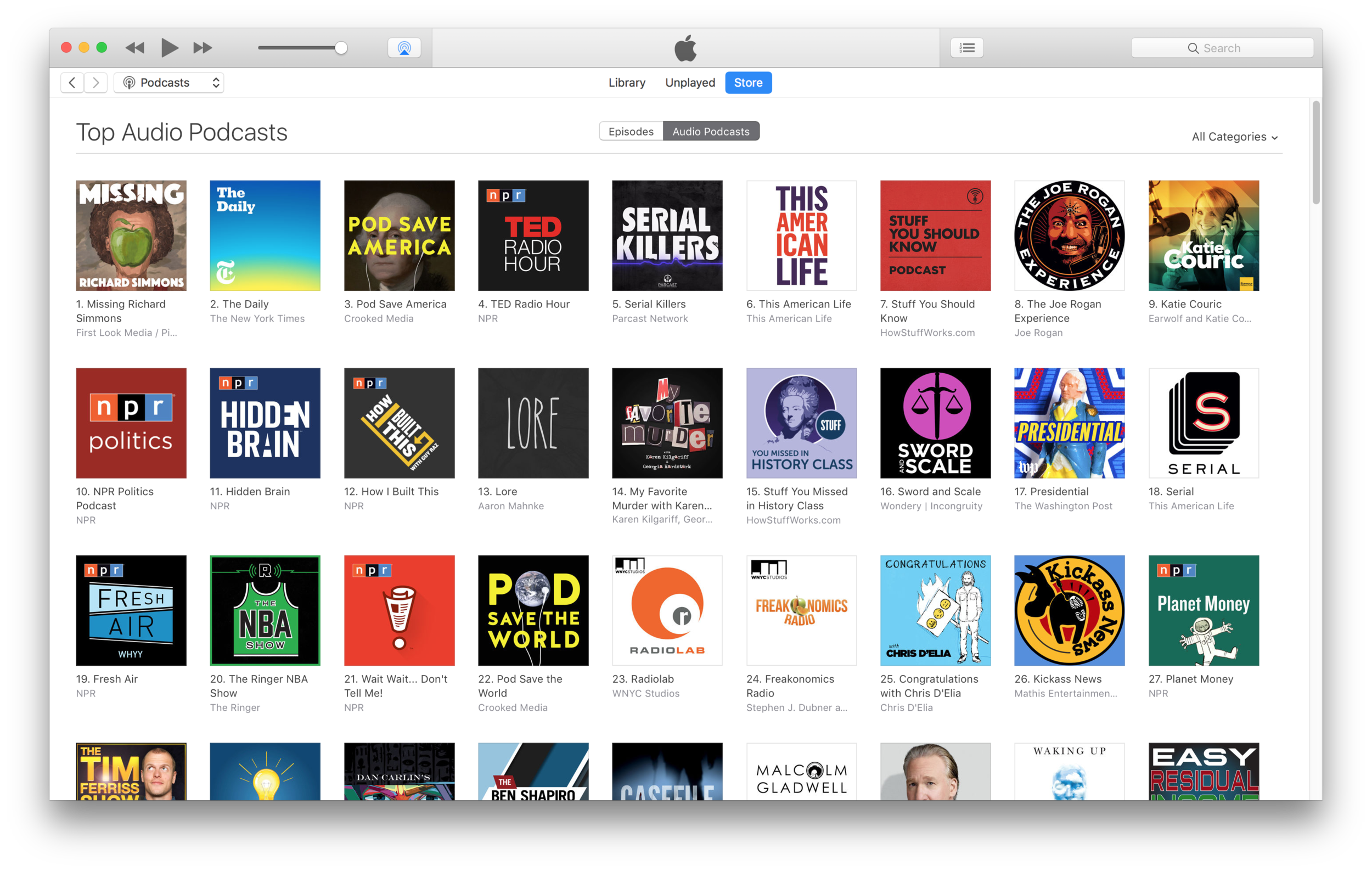The width and height of the screenshot is (1372, 871).
Task: Click the "13. Lore" title link
Action: click(x=497, y=492)
